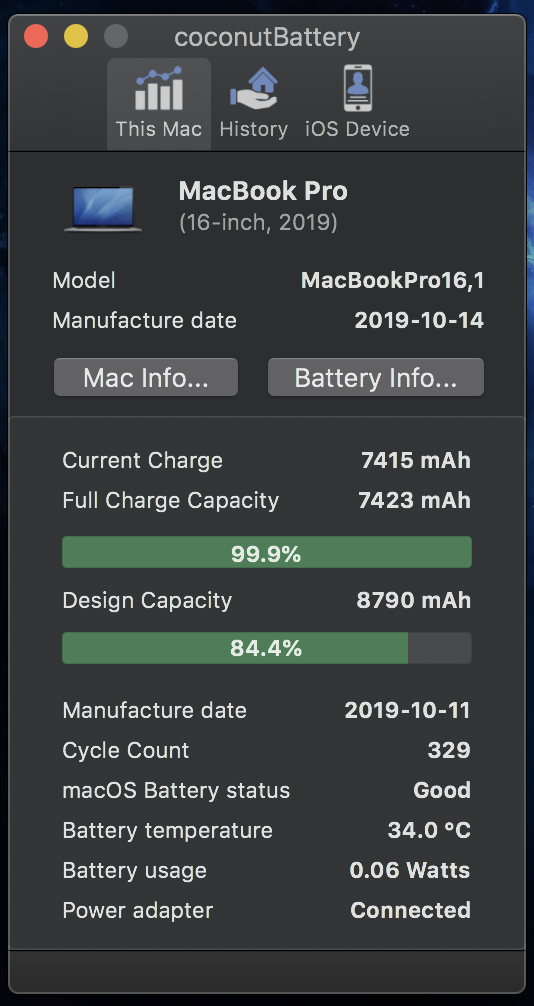
Task: Select the MacBookPro16,1 model value
Action: 392,280
